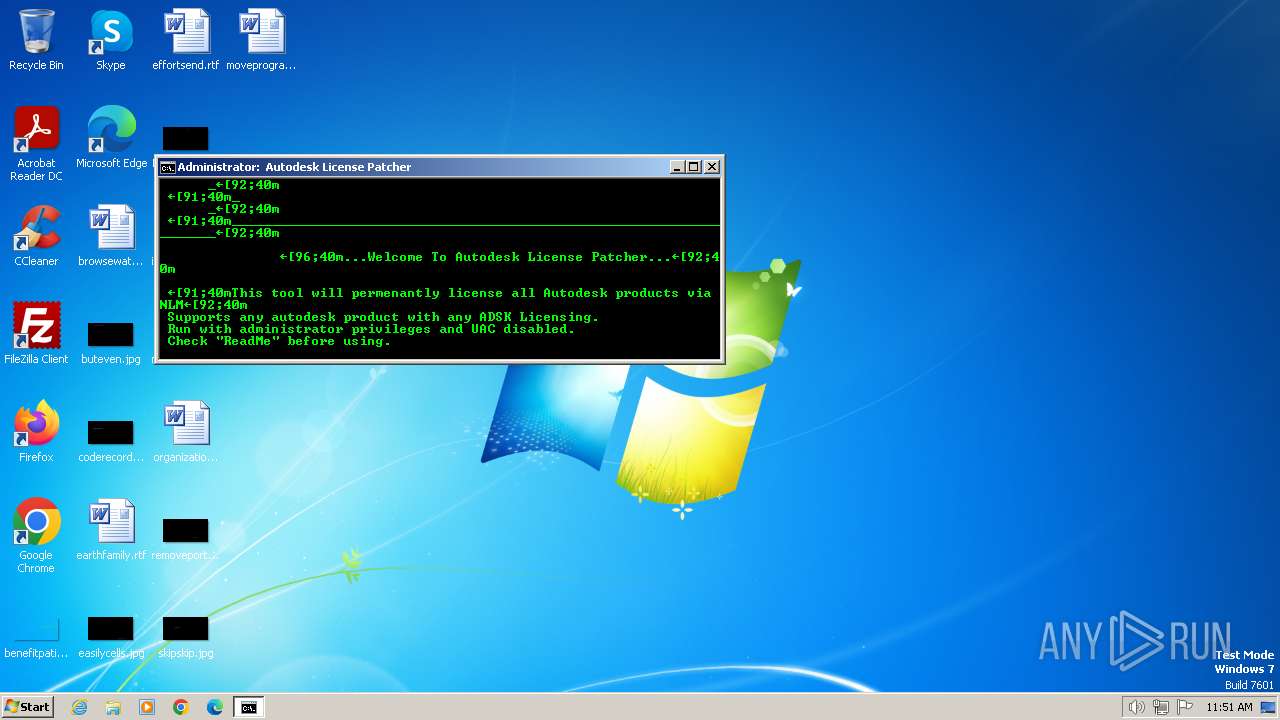Viewport: 1280px width, 720px height.
Task: Launch Skype from the desktop
Action: pyautogui.click(x=111, y=40)
